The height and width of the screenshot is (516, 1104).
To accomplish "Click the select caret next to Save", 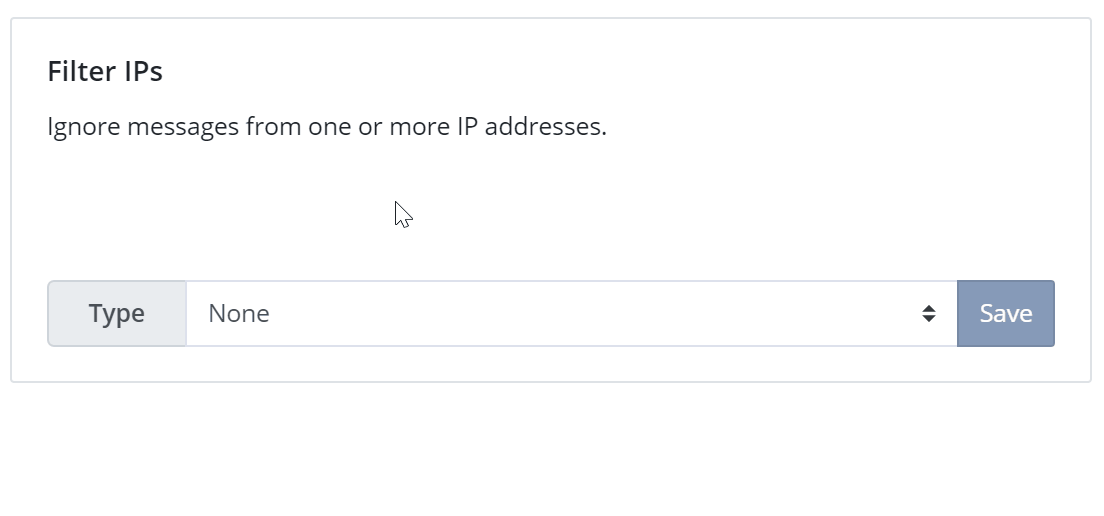I will (929, 314).
